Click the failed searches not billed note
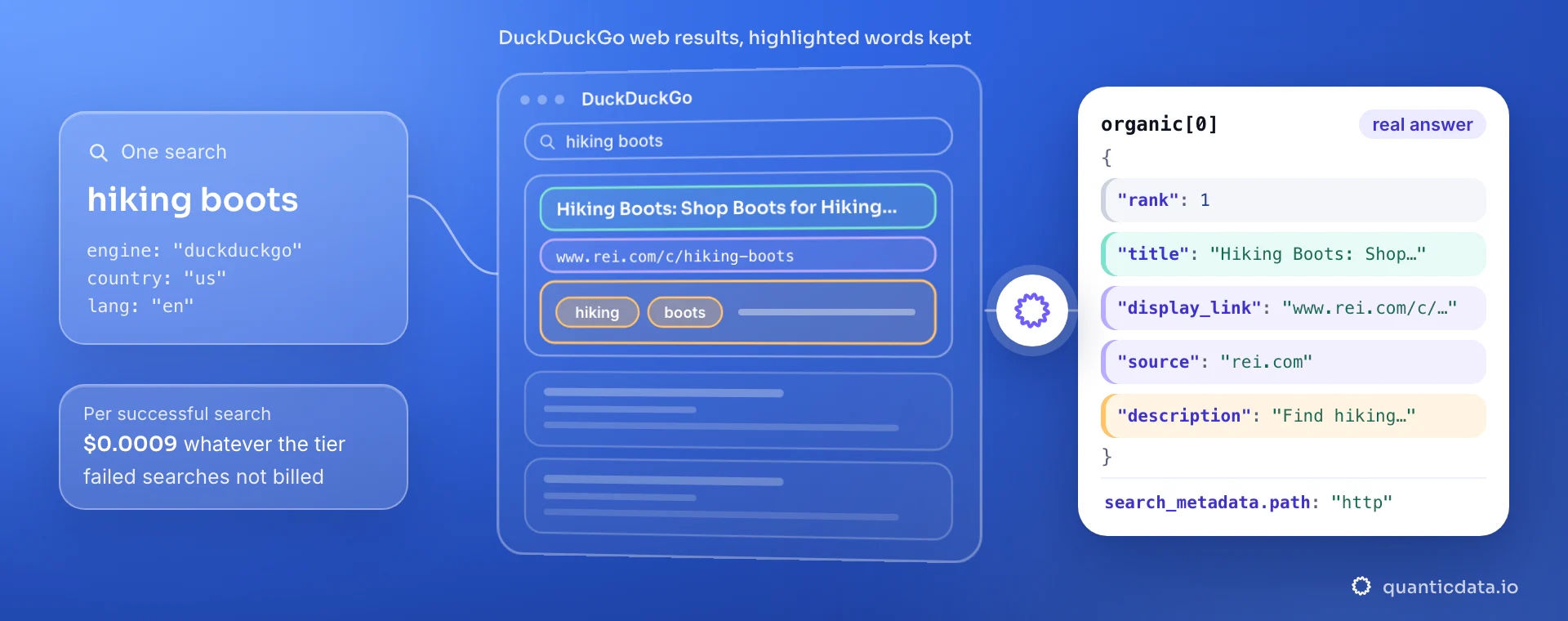This screenshot has height=621, width=1568. (203, 476)
